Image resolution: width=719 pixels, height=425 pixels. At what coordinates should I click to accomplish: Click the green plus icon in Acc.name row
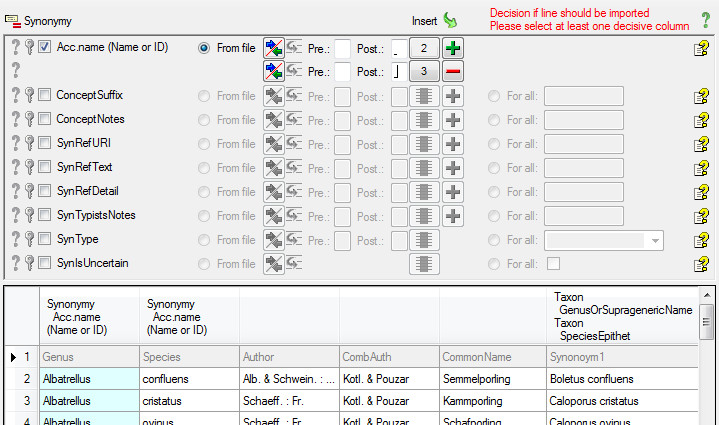452,47
